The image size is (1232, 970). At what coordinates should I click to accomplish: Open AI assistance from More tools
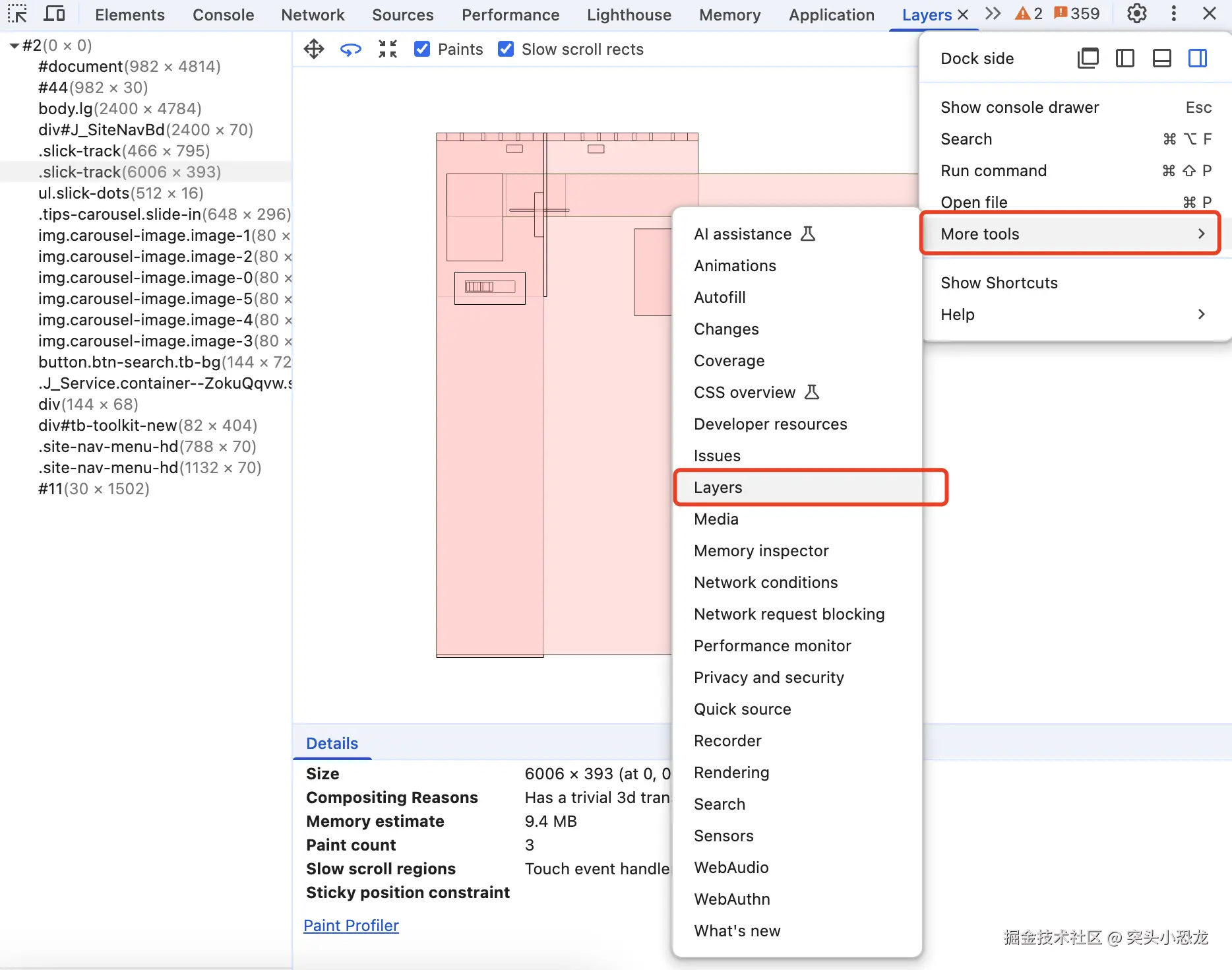point(797,234)
